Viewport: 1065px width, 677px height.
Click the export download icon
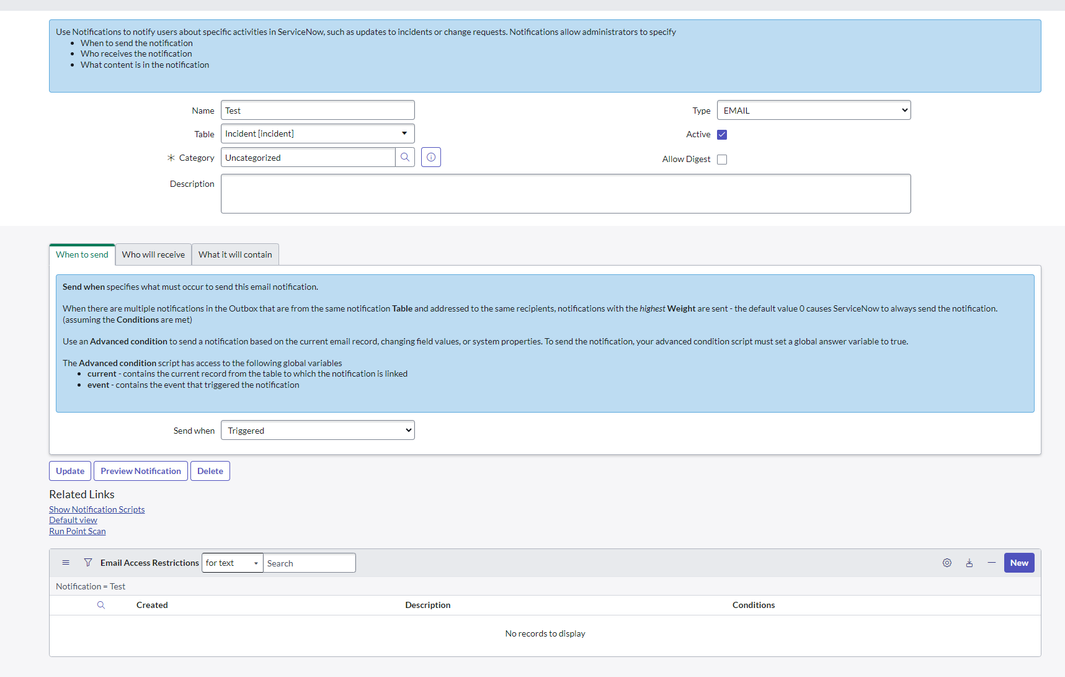tap(969, 563)
